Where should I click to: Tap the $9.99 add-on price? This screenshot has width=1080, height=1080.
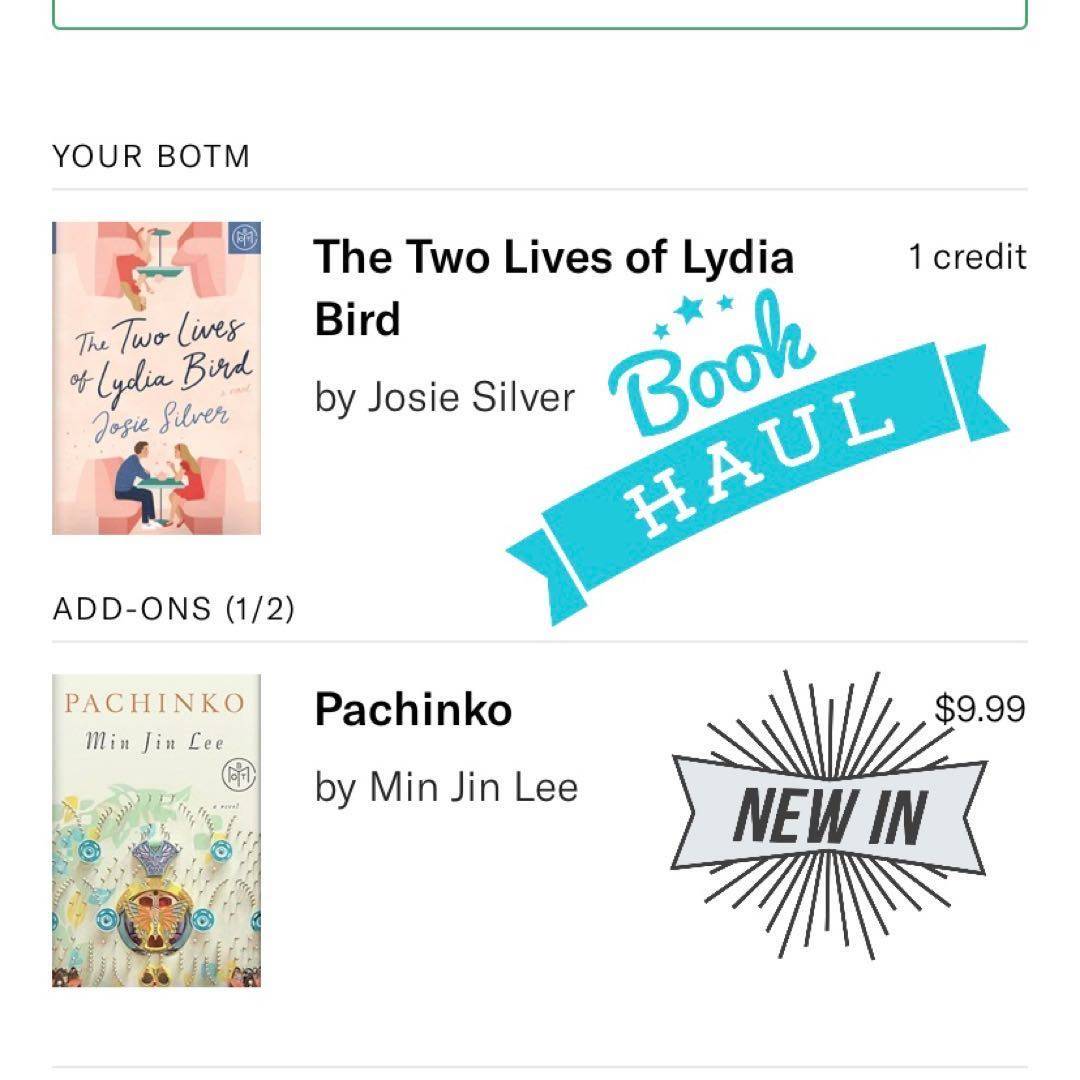[979, 709]
